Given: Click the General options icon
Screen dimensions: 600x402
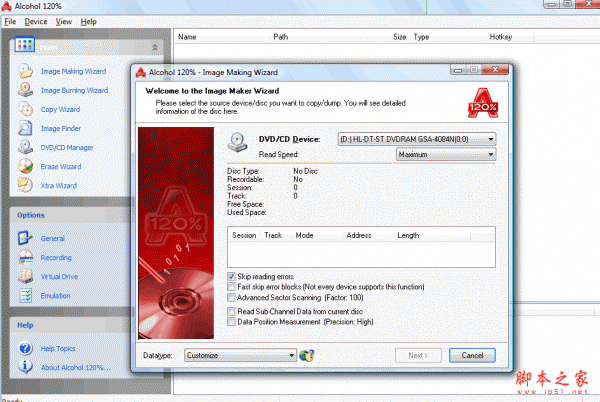Looking at the screenshot, I should [x=25, y=238].
